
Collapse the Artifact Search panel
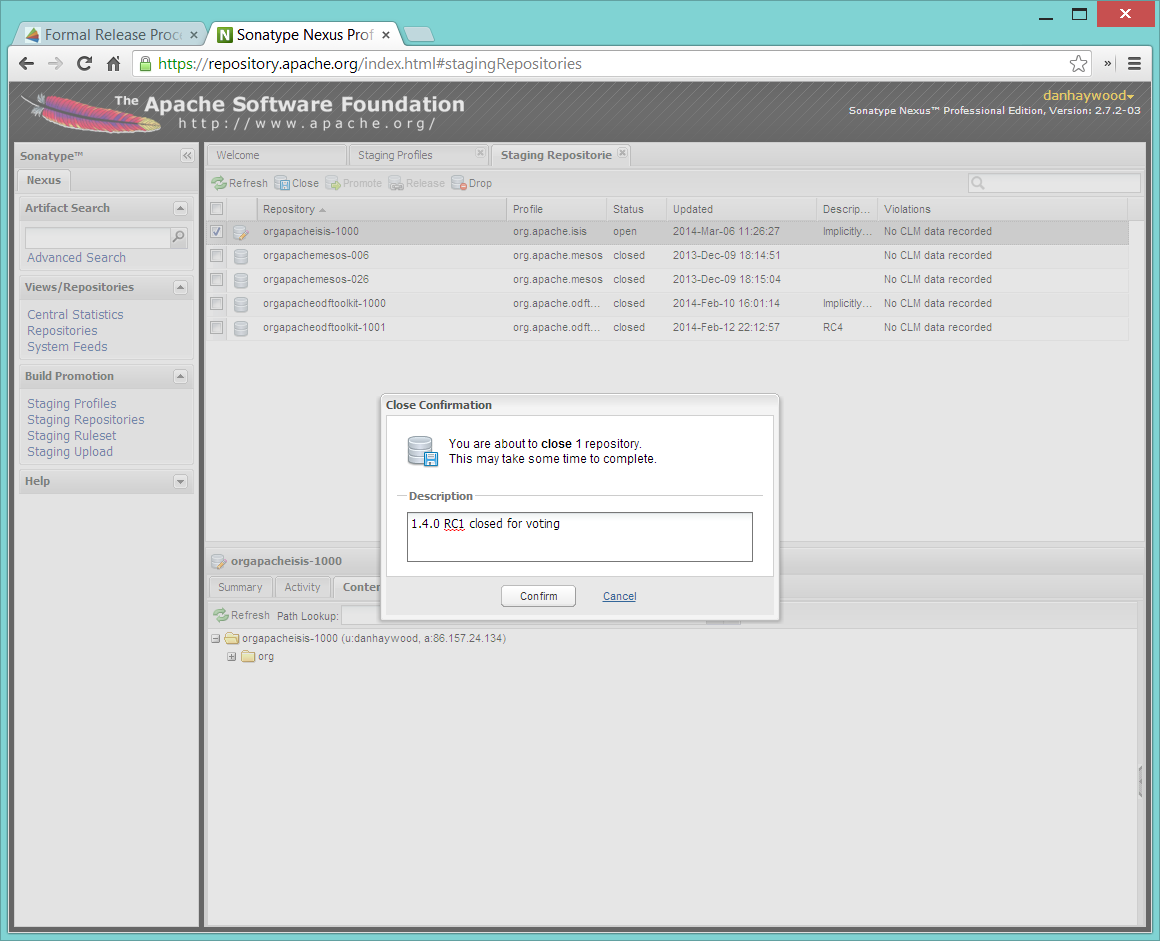[180, 209]
